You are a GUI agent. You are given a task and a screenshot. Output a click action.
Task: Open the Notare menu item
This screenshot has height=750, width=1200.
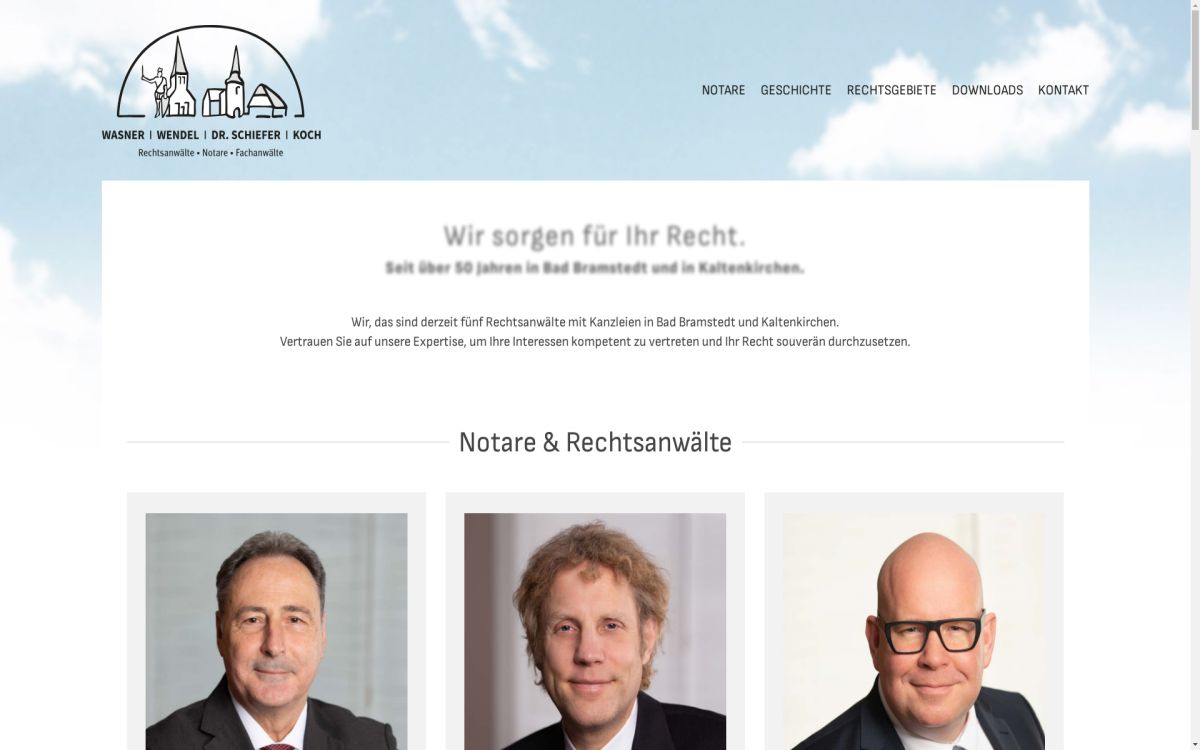click(x=723, y=90)
